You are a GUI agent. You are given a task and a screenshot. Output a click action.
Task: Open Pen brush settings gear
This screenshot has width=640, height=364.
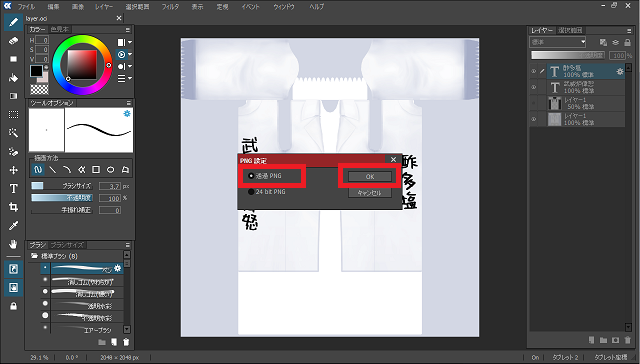pyautogui.click(x=118, y=268)
